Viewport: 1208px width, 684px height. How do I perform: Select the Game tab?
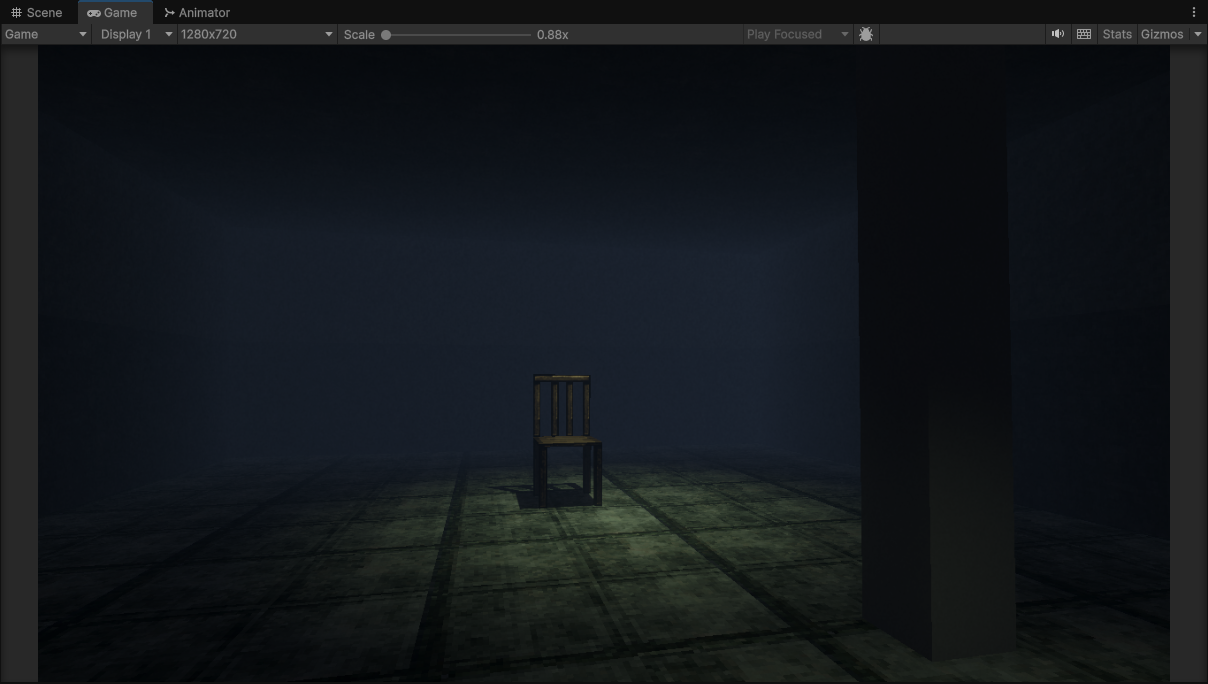pos(113,12)
